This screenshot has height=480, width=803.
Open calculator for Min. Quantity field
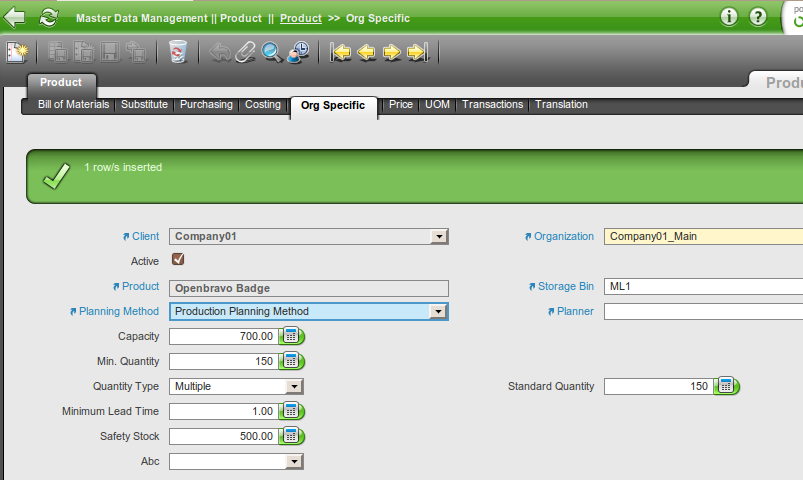pyautogui.click(x=292, y=361)
